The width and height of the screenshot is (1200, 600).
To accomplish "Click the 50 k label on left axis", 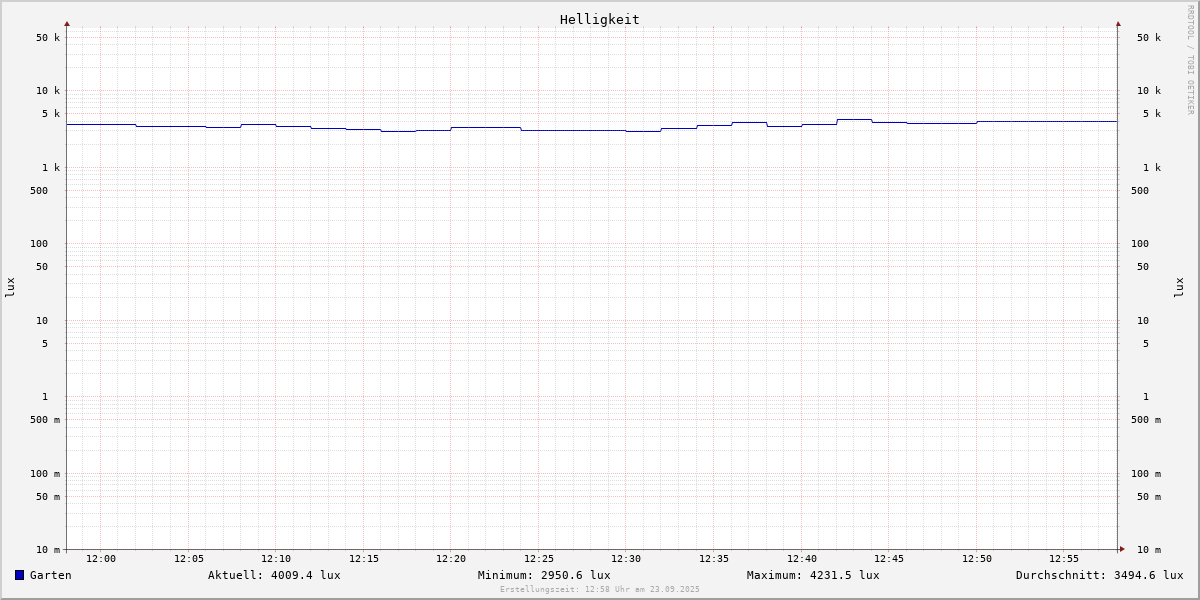I will coord(48,38).
